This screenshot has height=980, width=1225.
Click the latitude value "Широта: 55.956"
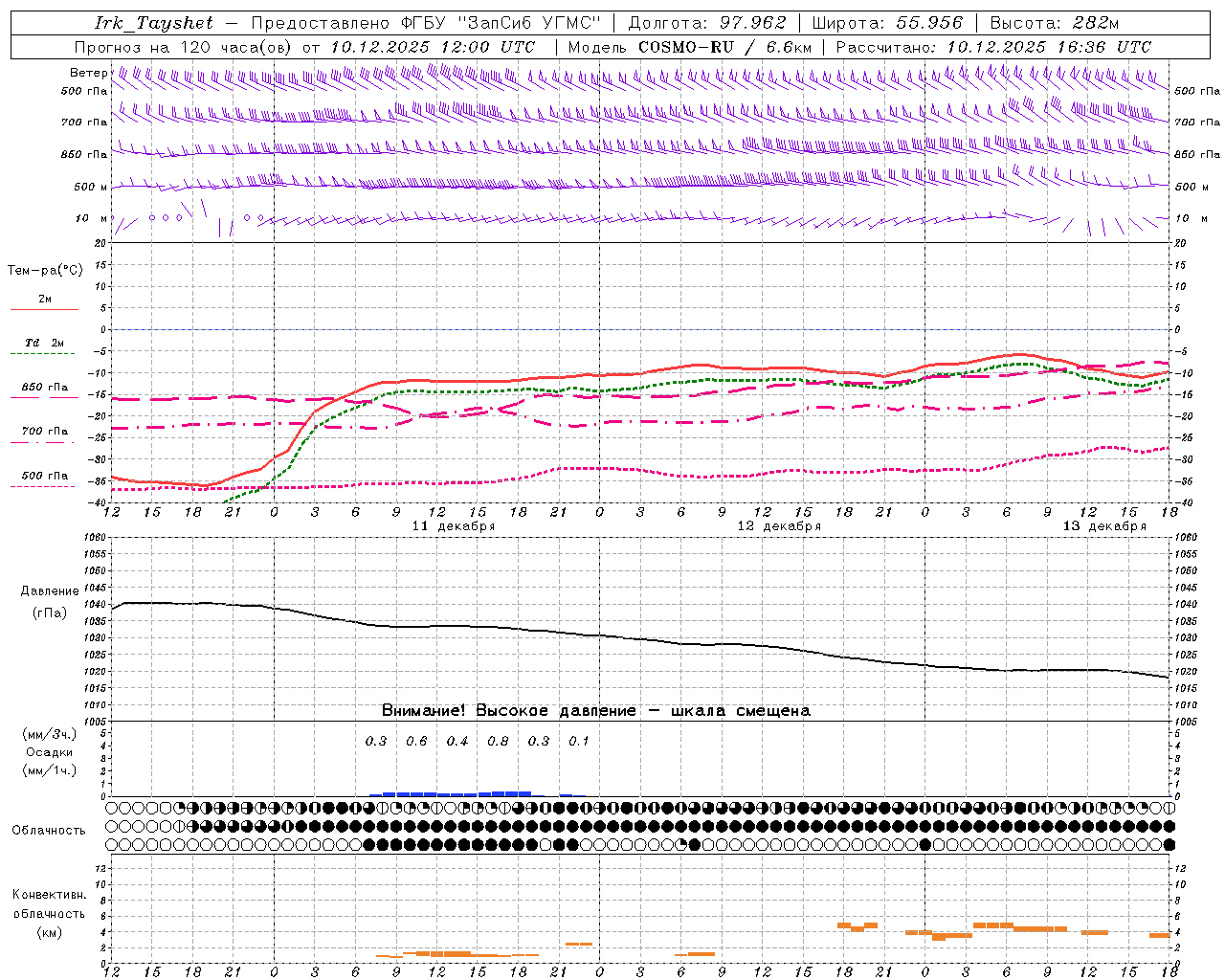point(887,23)
